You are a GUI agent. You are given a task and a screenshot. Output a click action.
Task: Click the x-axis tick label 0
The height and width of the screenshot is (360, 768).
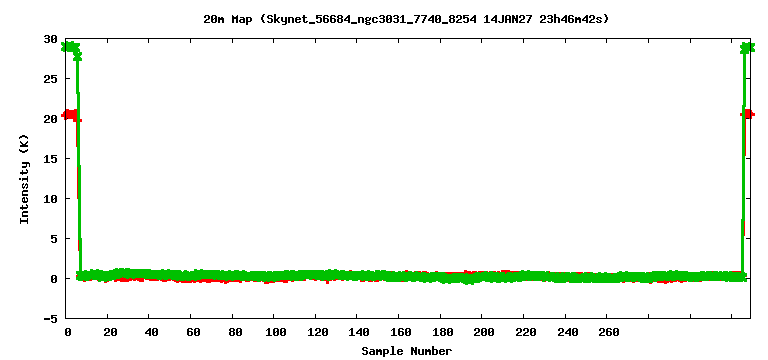(67, 332)
